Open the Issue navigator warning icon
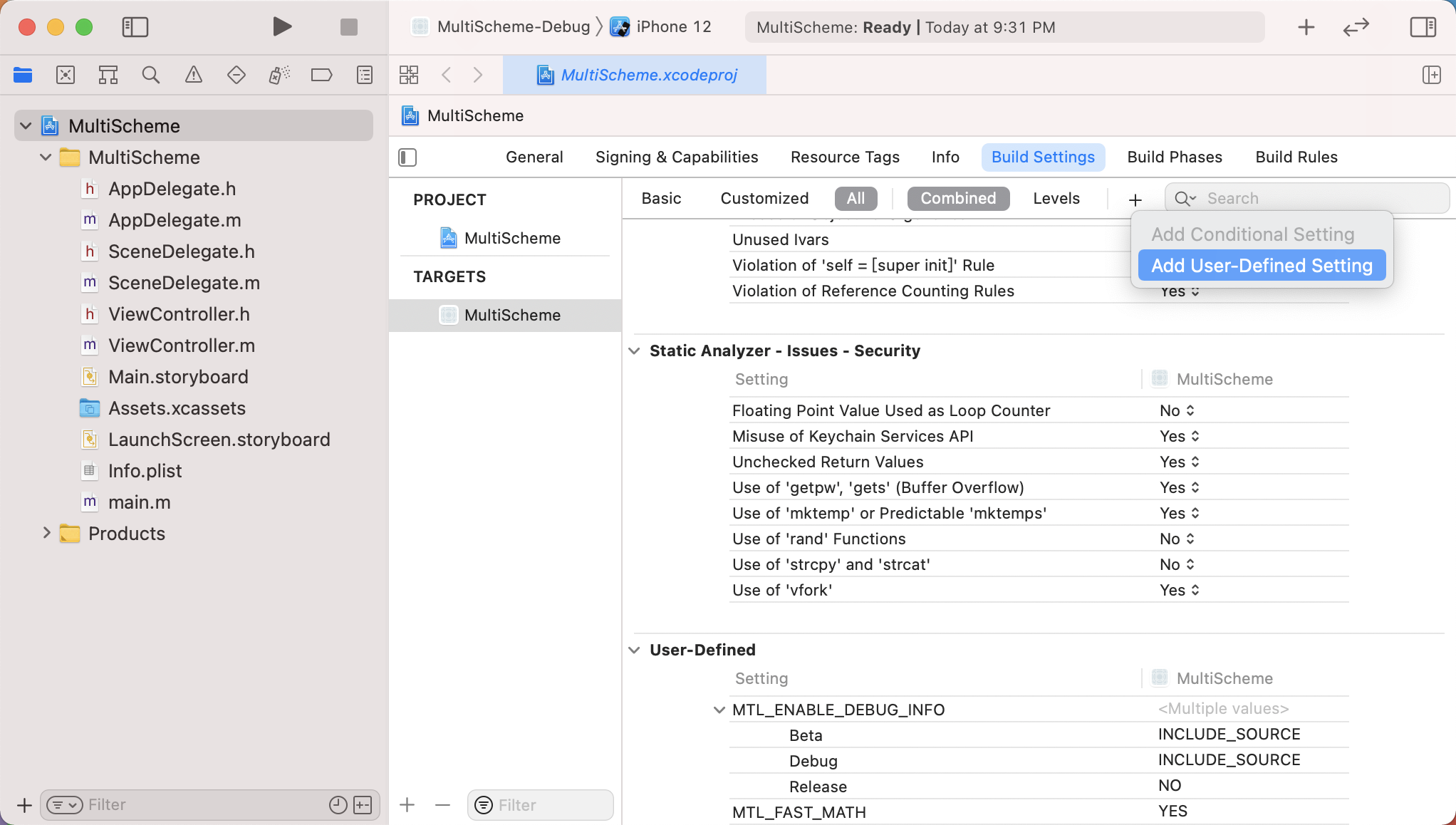 pos(193,75)
